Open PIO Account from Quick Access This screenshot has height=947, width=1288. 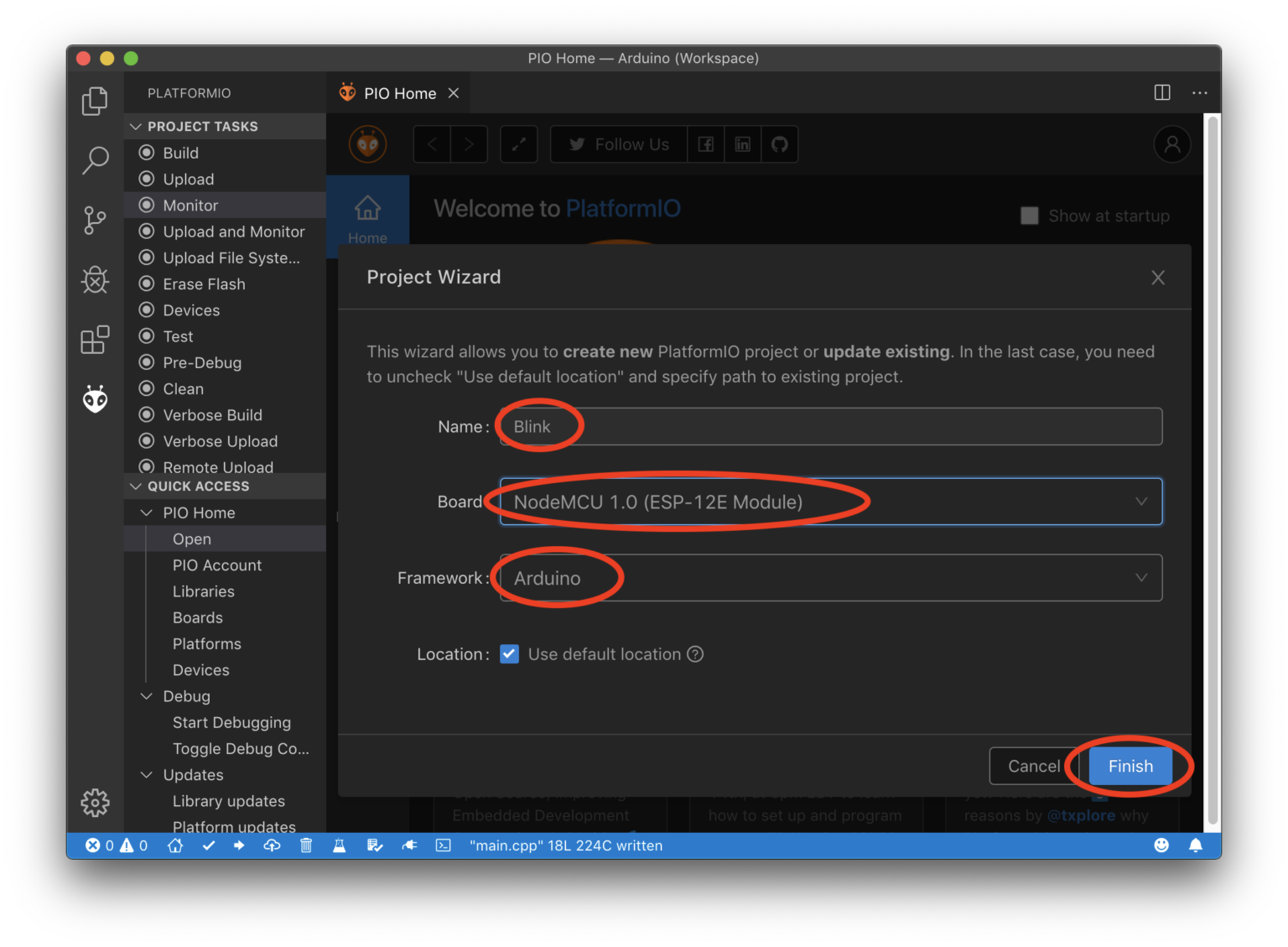[x=217, y=565]
